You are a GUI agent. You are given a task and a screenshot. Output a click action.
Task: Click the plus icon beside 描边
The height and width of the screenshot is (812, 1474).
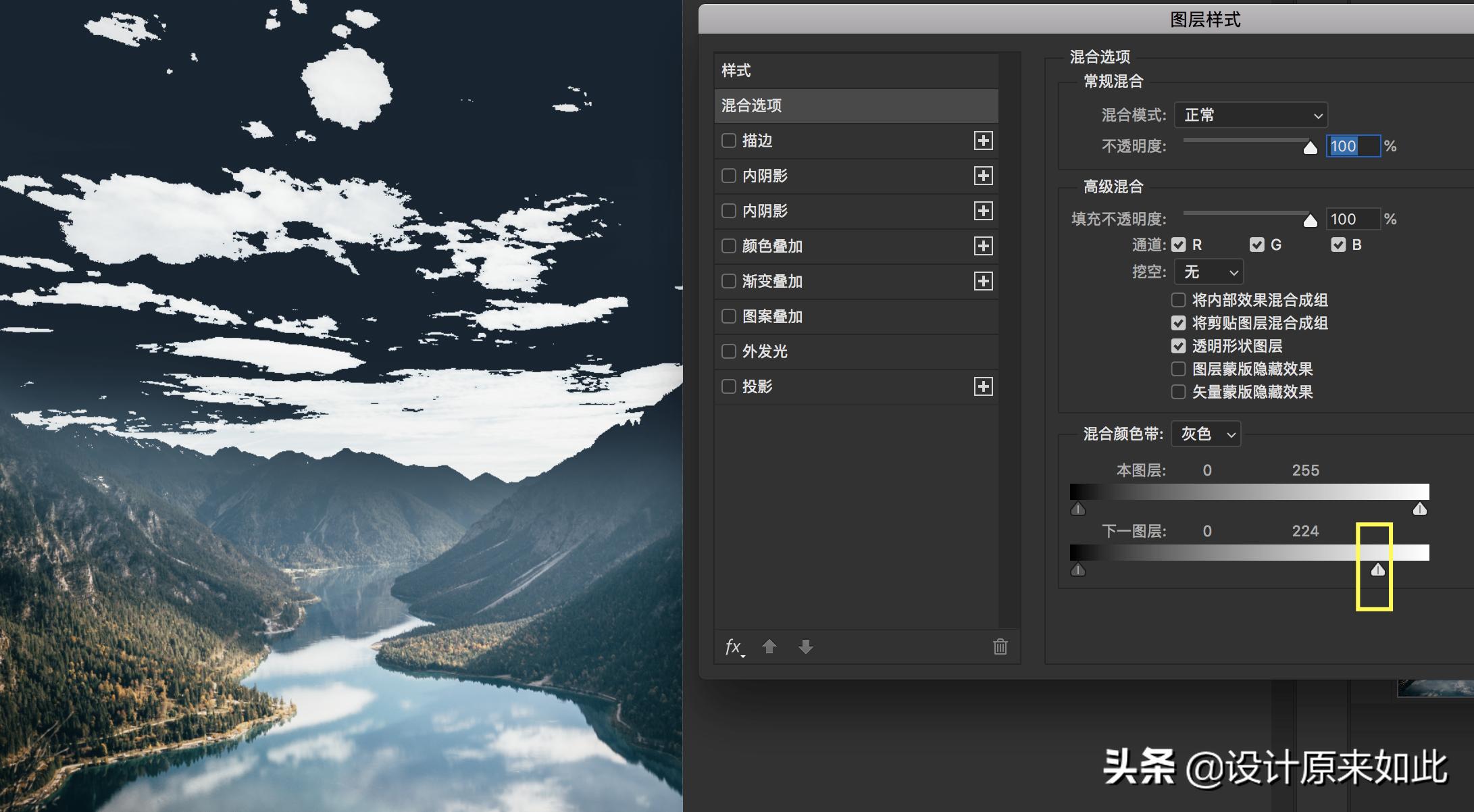984,141
